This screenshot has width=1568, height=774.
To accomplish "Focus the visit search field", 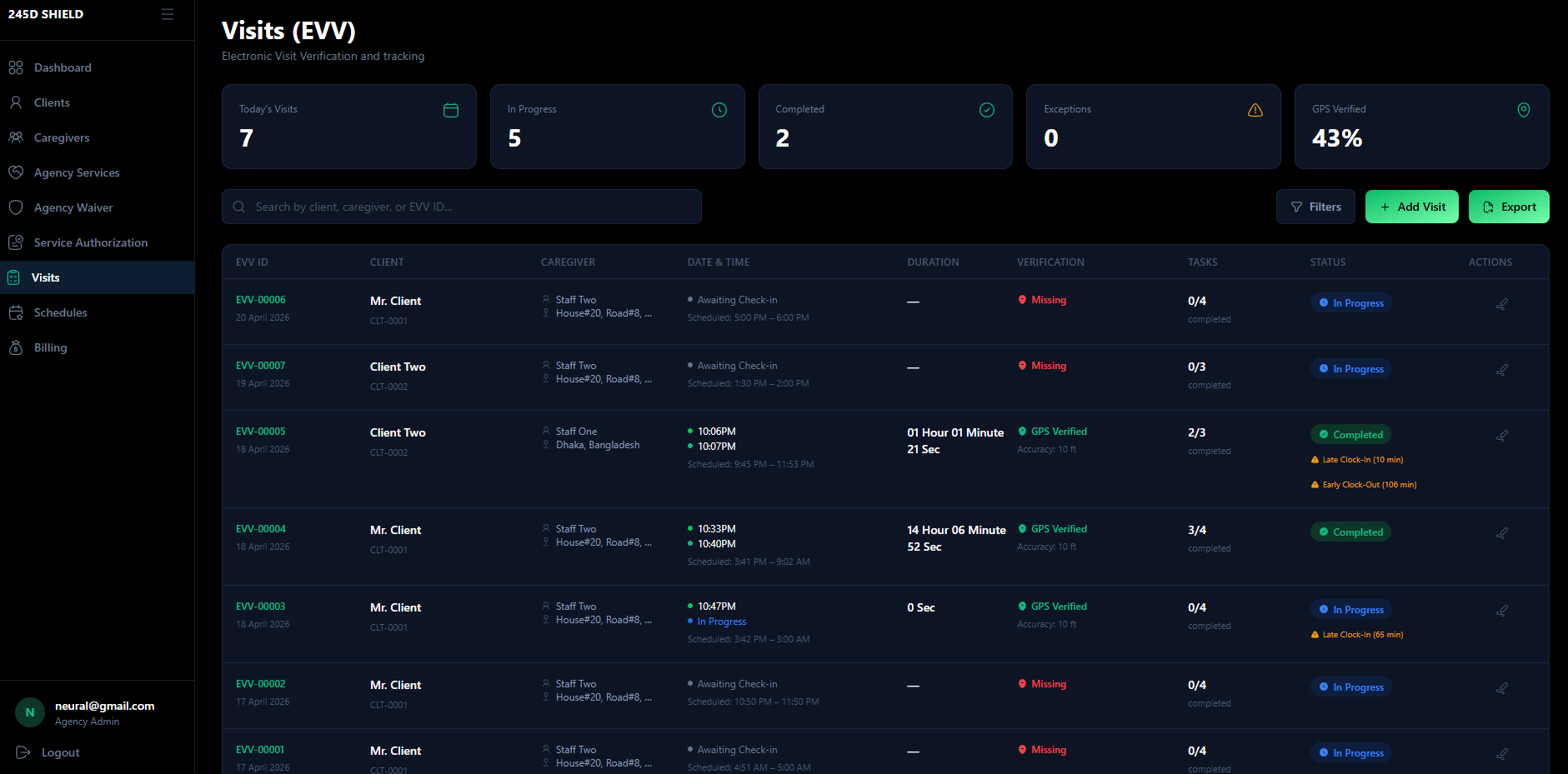I will pyautogui.click(x=462, y=207).
